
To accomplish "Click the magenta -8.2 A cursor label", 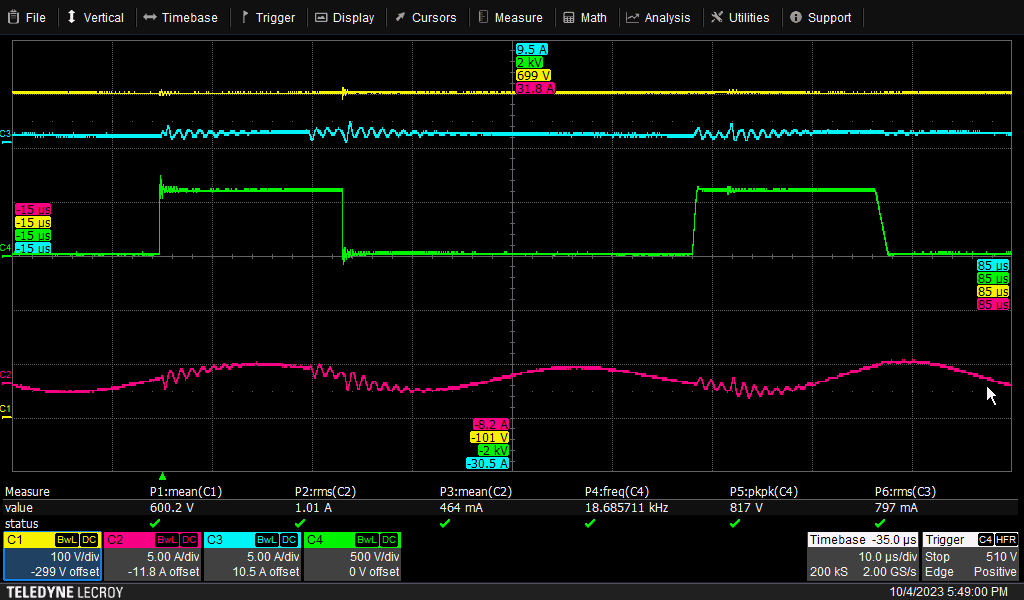I will (x=490, y=424).
